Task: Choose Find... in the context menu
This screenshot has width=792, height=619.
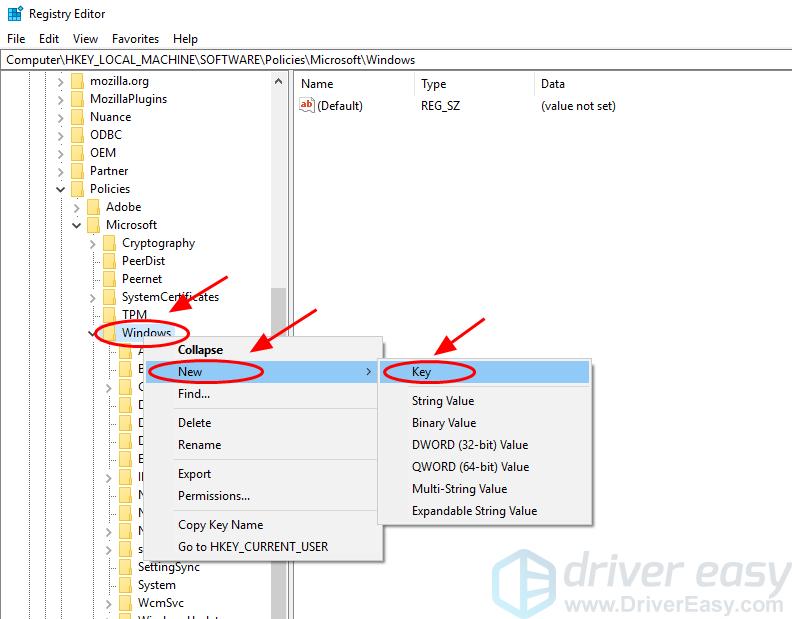Action: [x=263, y=394]
